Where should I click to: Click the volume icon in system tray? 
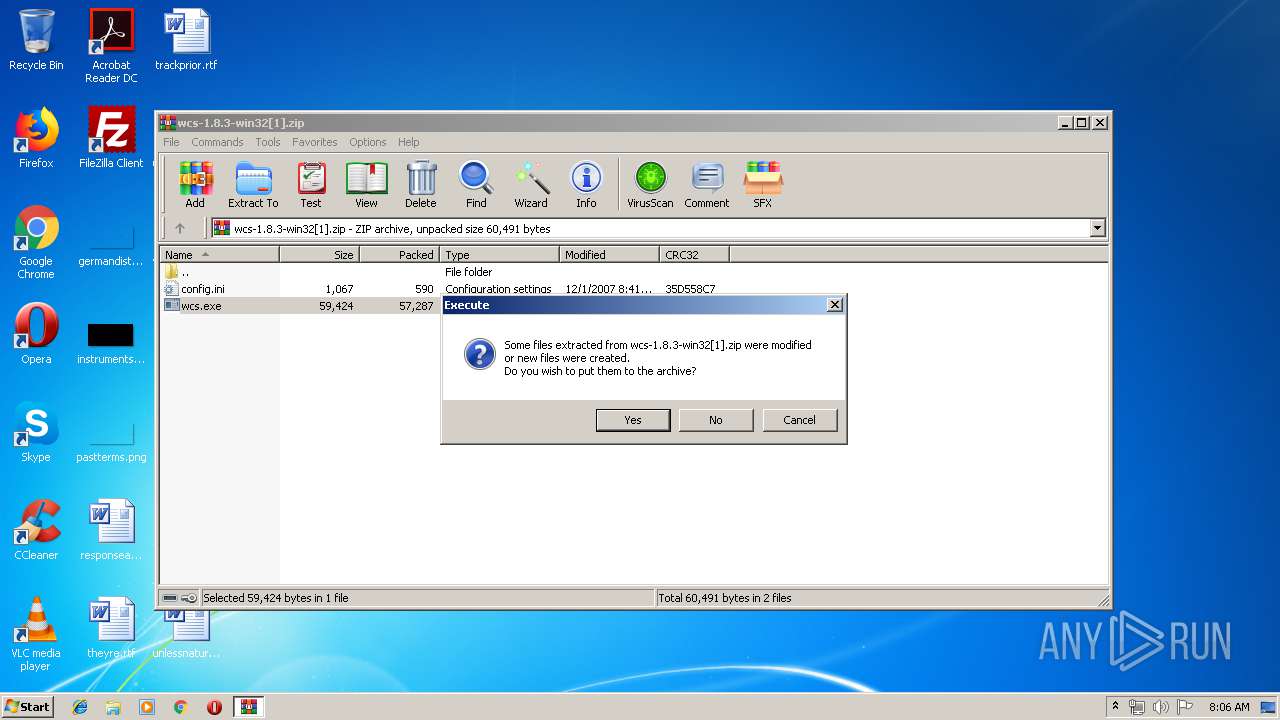[1161, 707]
